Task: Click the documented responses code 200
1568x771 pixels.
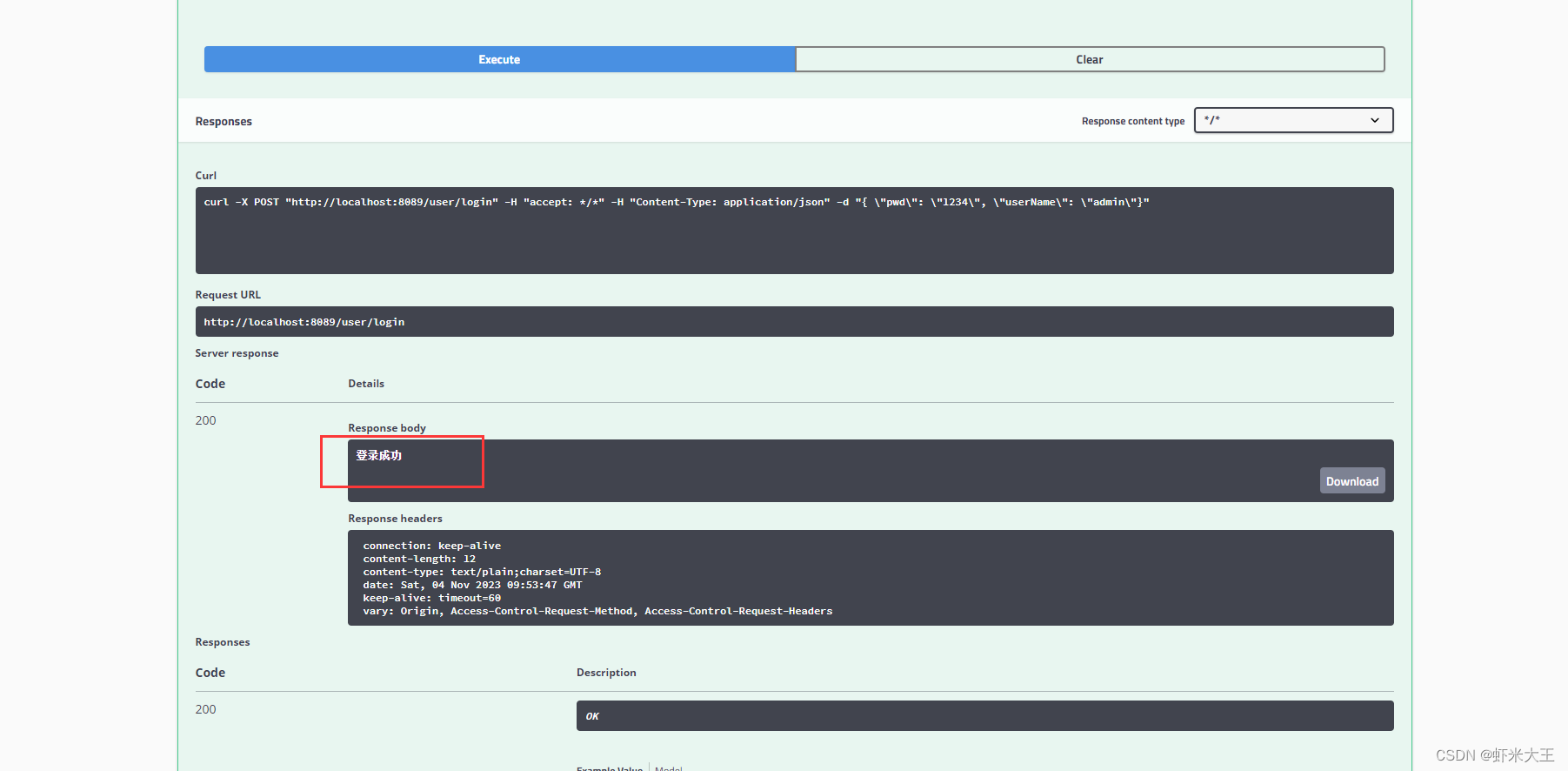Action: click(205, 709)
